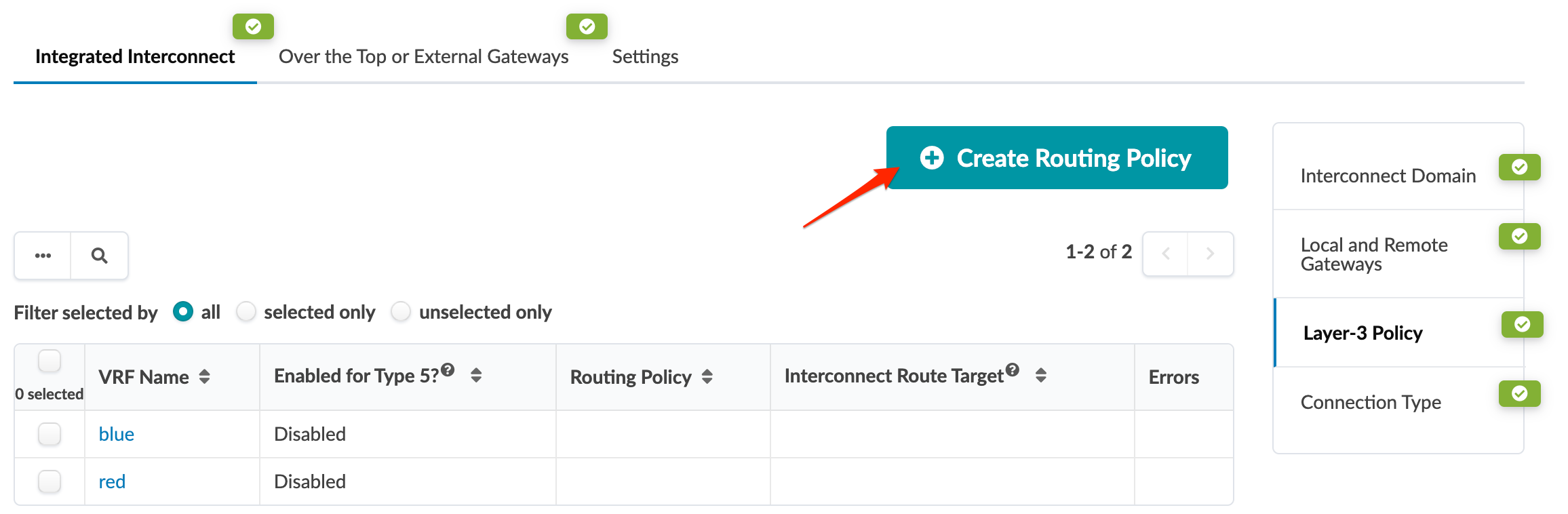Select the 'selected only' filter radio button

point(246,312)
